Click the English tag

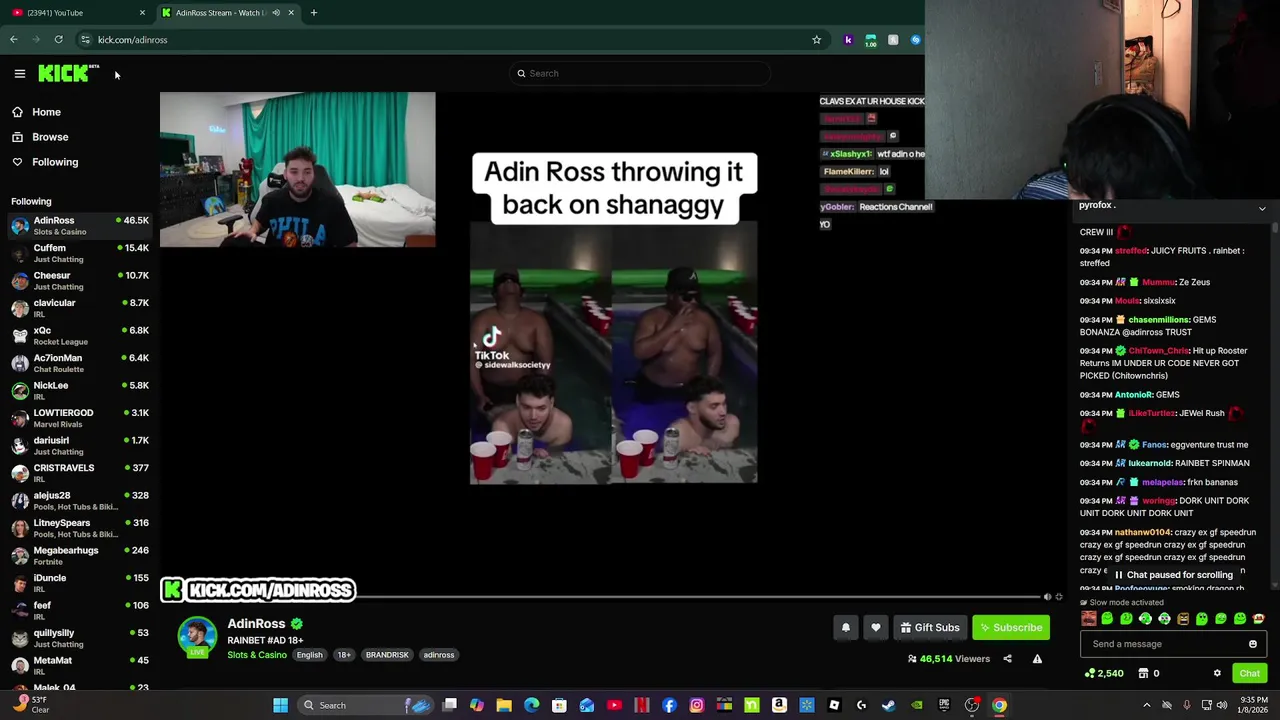click(x=309, y=655)
